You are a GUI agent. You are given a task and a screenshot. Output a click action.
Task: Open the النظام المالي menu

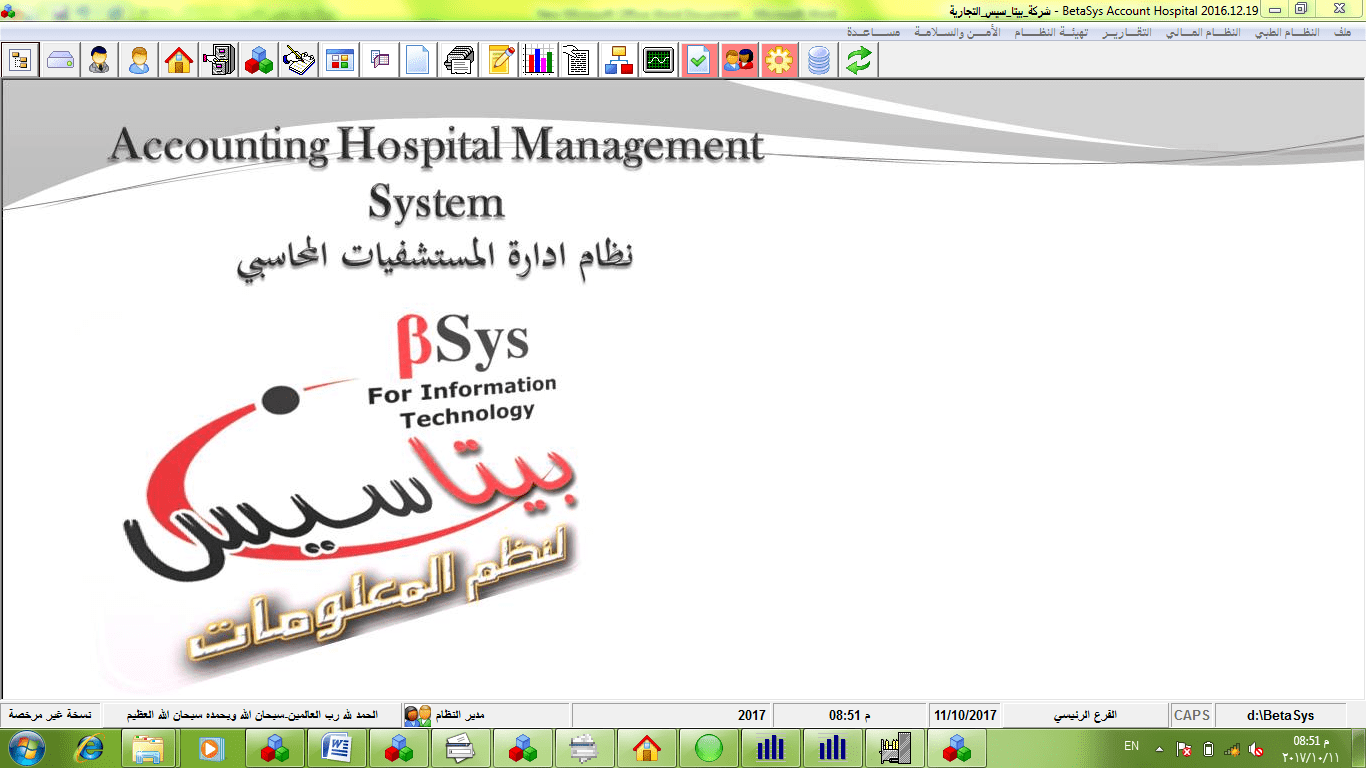(1203, 32)
